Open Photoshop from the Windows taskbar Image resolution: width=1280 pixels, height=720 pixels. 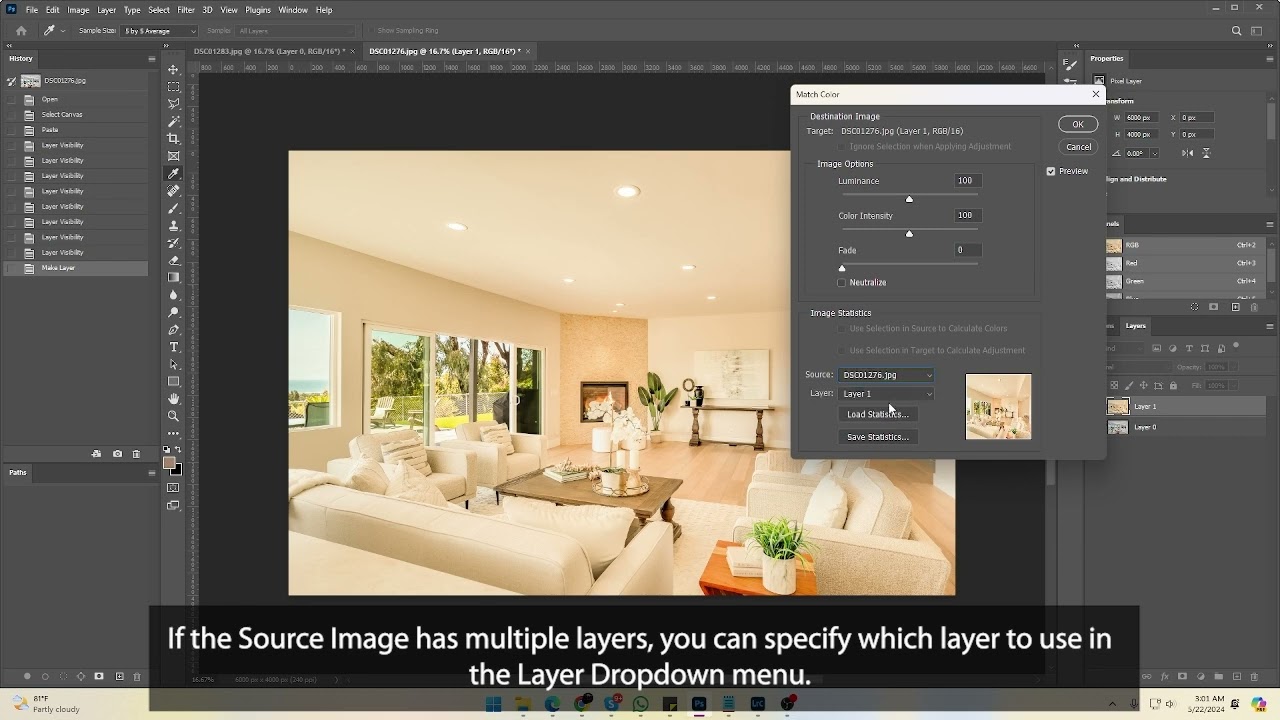click(699, 704)
